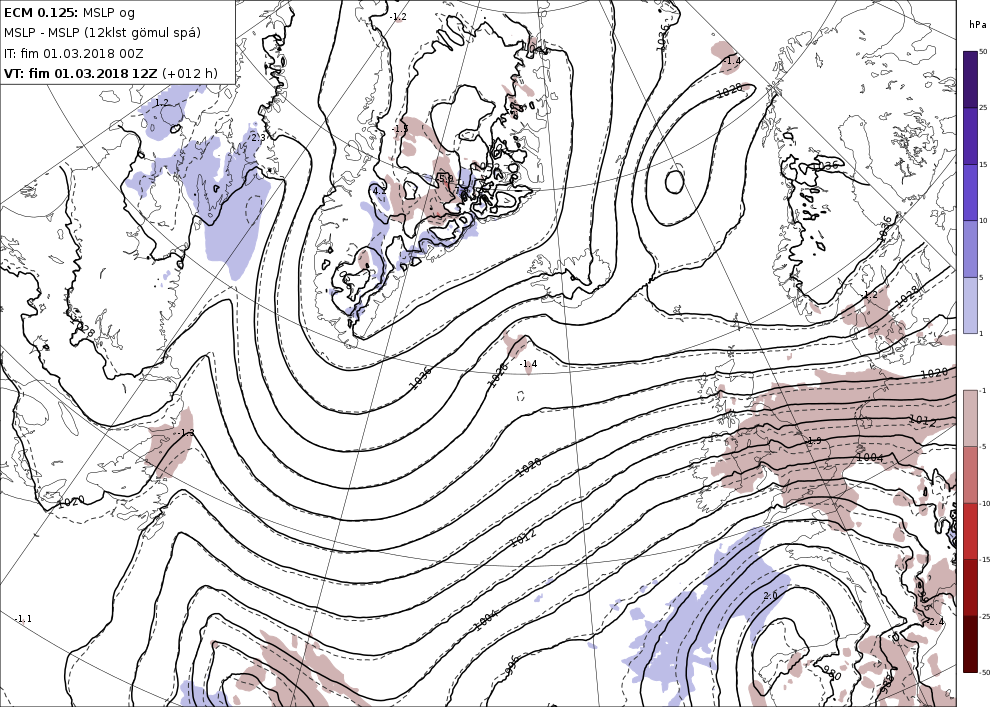1000x707 pixels.
Task: Click the 'MSLP - MSLP (12klst gömul spá)' line
Action: 103,33
